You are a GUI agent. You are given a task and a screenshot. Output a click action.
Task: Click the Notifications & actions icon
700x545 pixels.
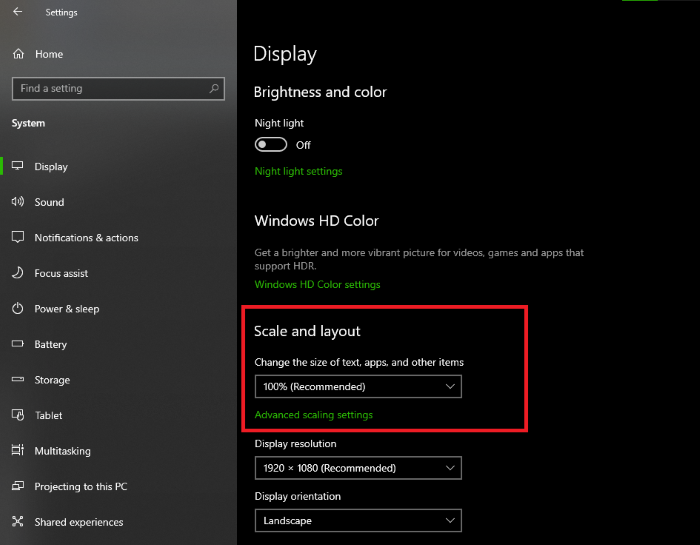click(x=18, y=238)
